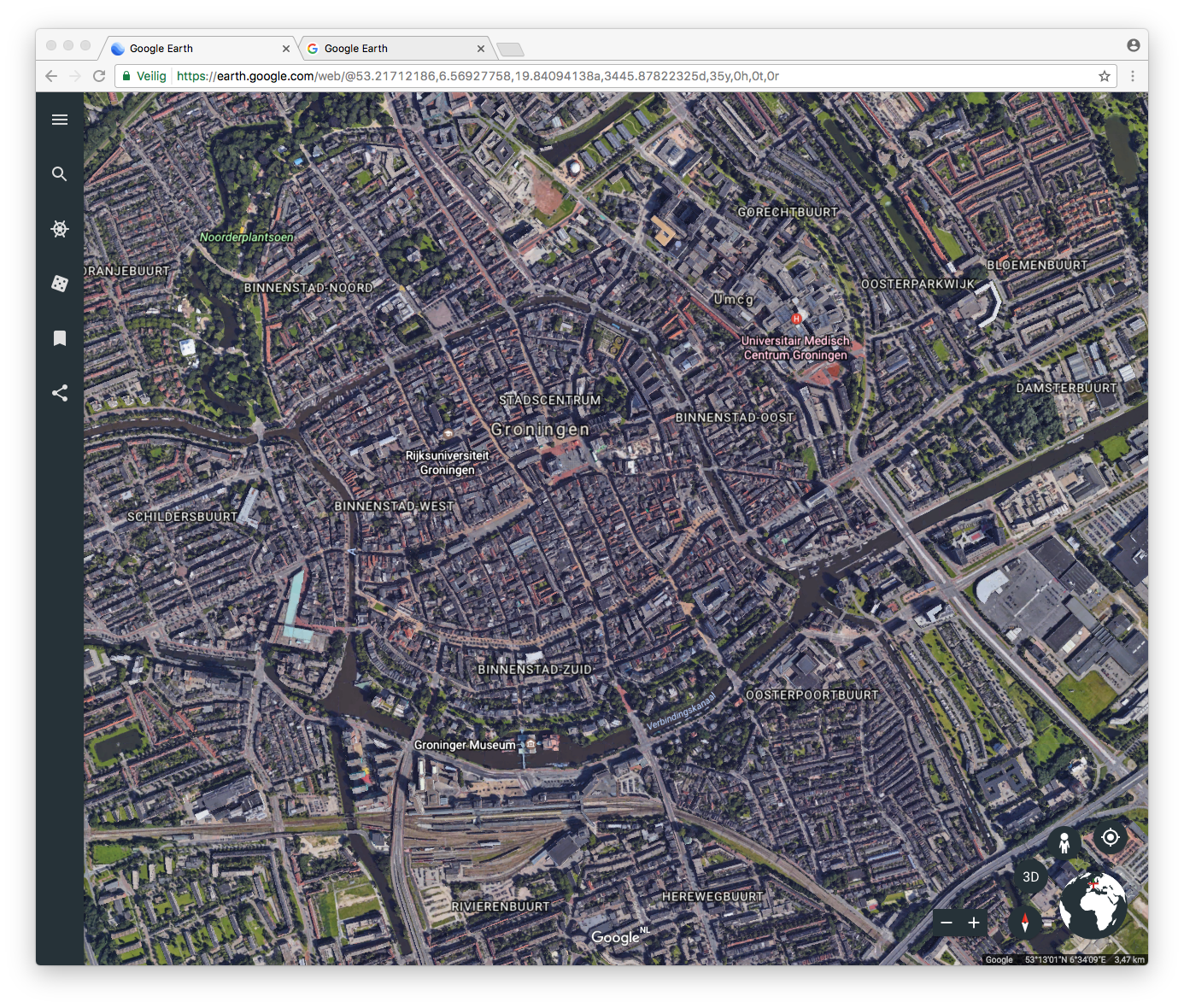Click the Universitair Medisch Centrum Groningen label

coord(795,348)
